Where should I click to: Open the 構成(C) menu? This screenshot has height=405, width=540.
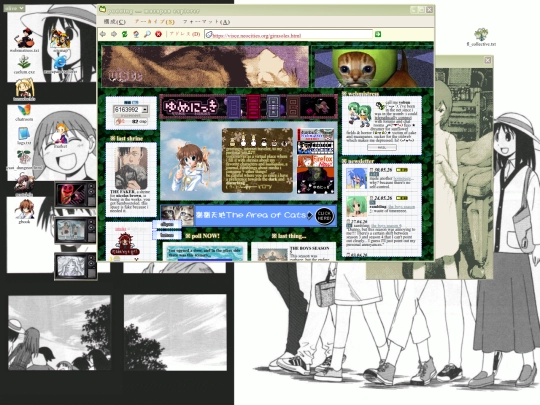click(115, 22)
